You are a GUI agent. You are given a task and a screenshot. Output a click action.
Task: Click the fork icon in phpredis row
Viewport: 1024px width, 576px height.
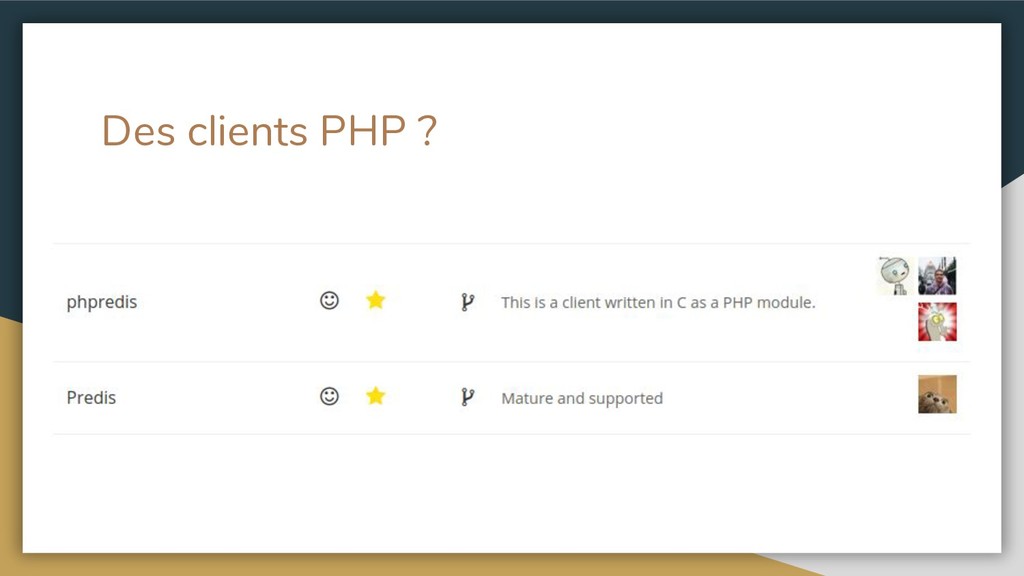point(466,302)
